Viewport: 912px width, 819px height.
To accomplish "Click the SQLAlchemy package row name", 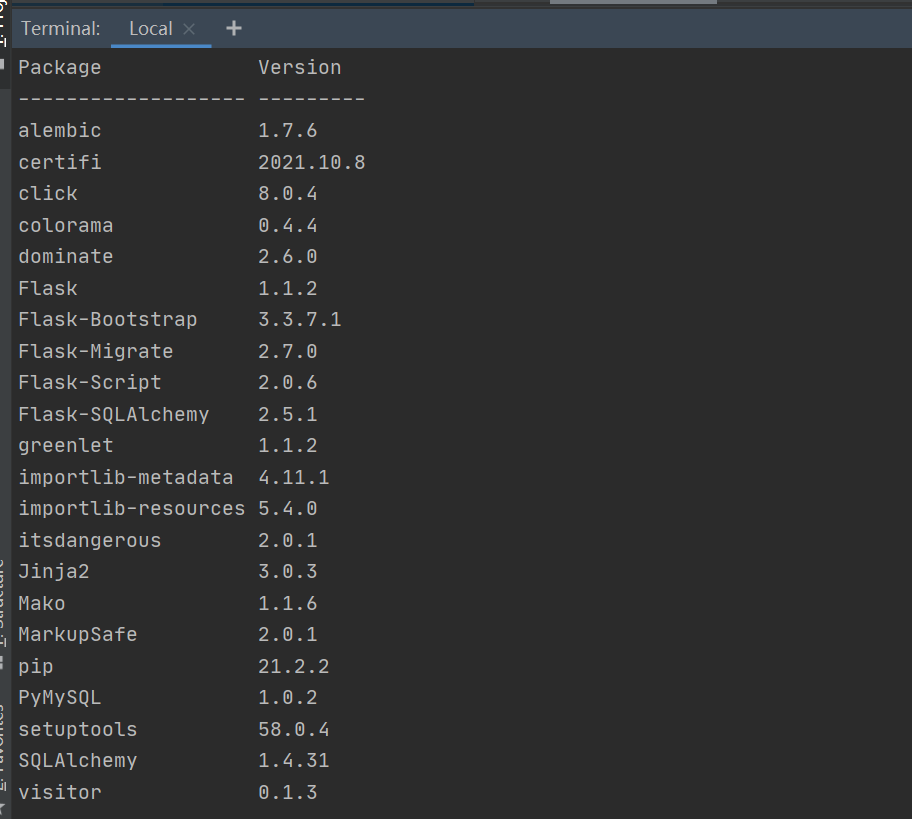I will point(78,760).
